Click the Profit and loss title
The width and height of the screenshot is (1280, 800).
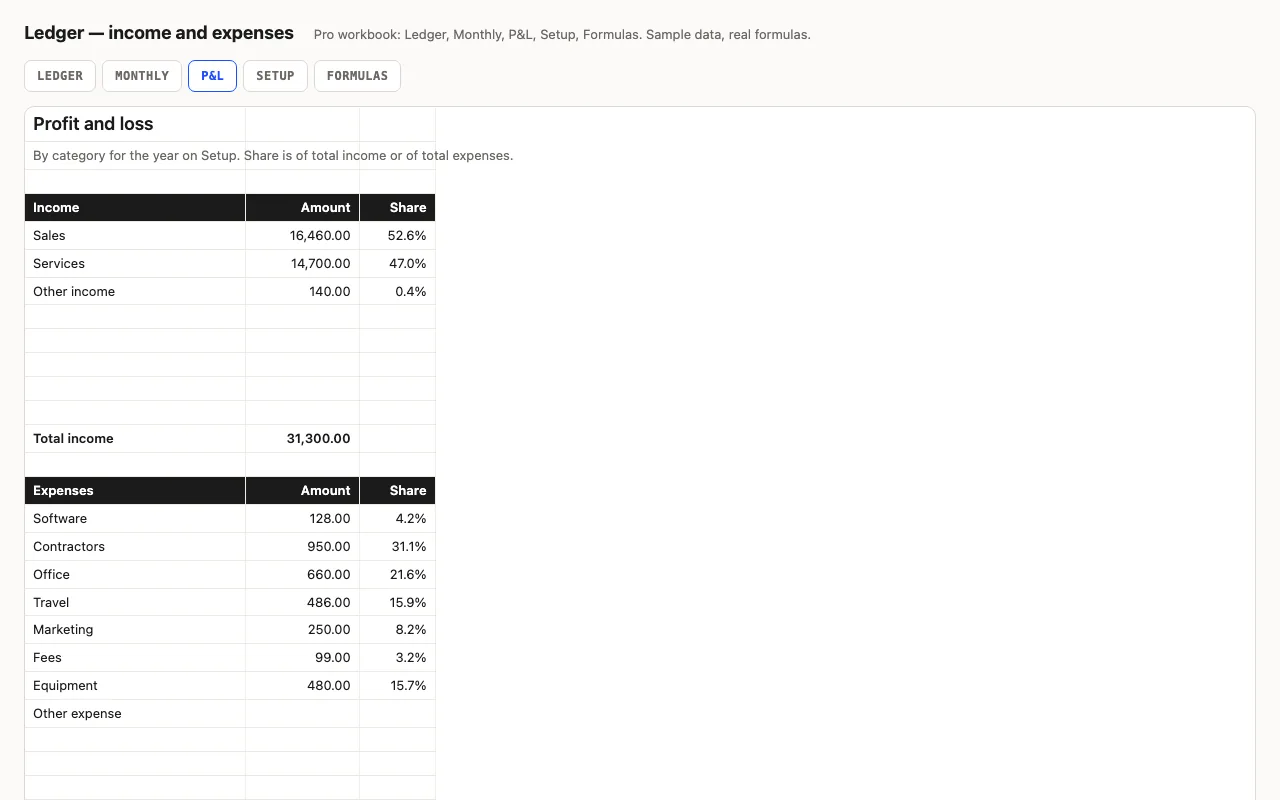(93, 124)
